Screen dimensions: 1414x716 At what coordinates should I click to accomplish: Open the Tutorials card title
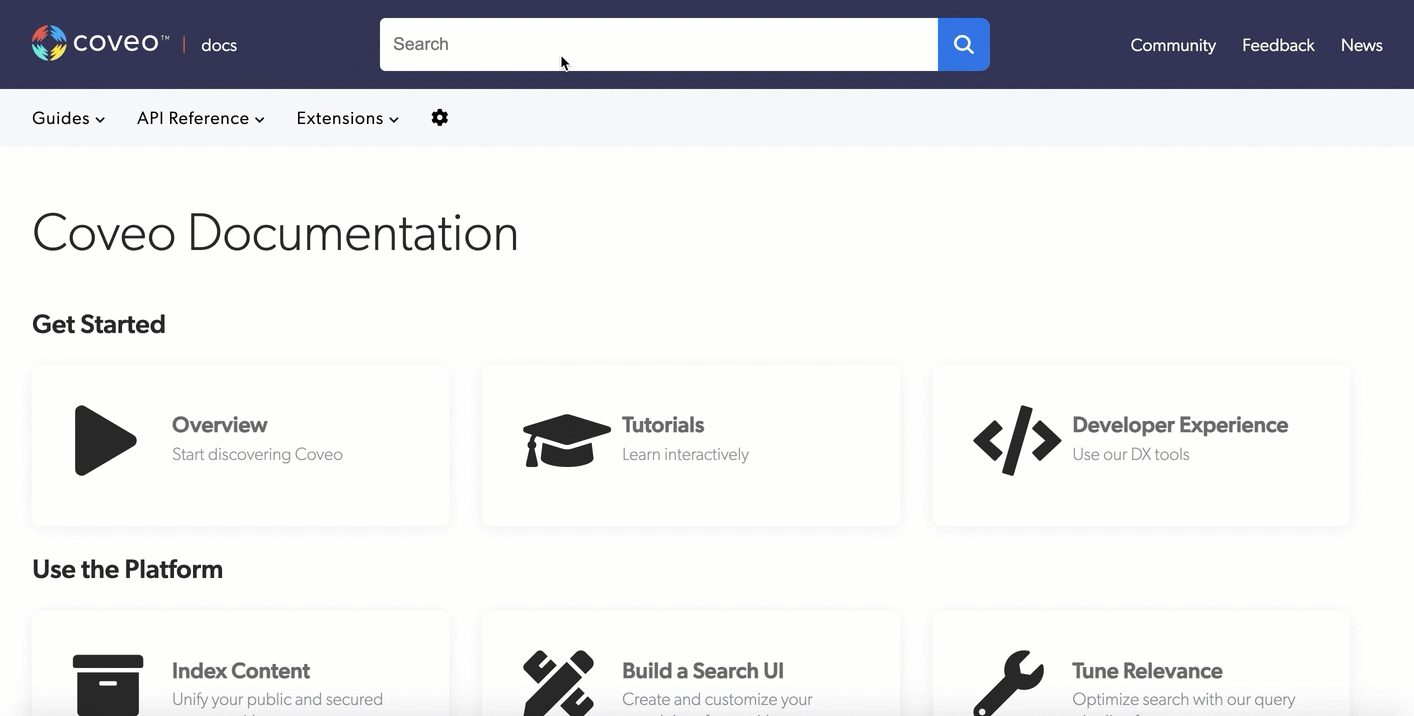pos(663,425)
